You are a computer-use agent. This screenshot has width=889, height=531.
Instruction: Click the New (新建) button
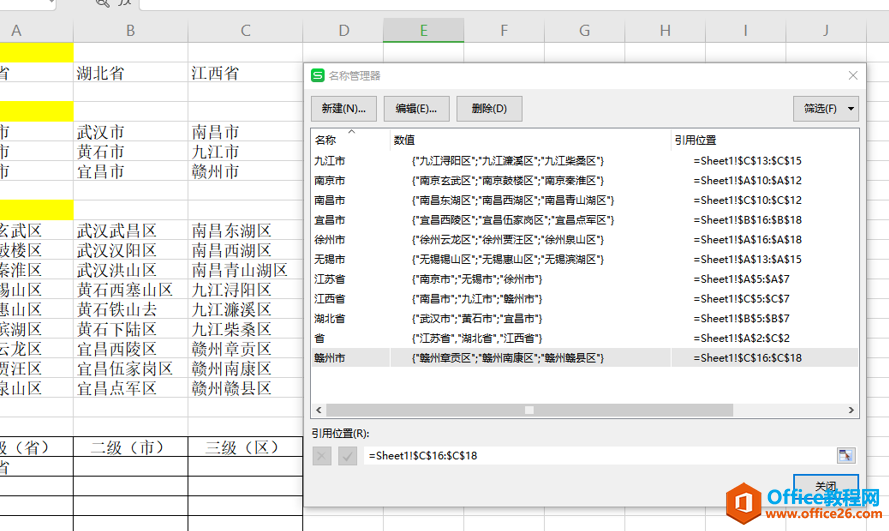point(343,109)
